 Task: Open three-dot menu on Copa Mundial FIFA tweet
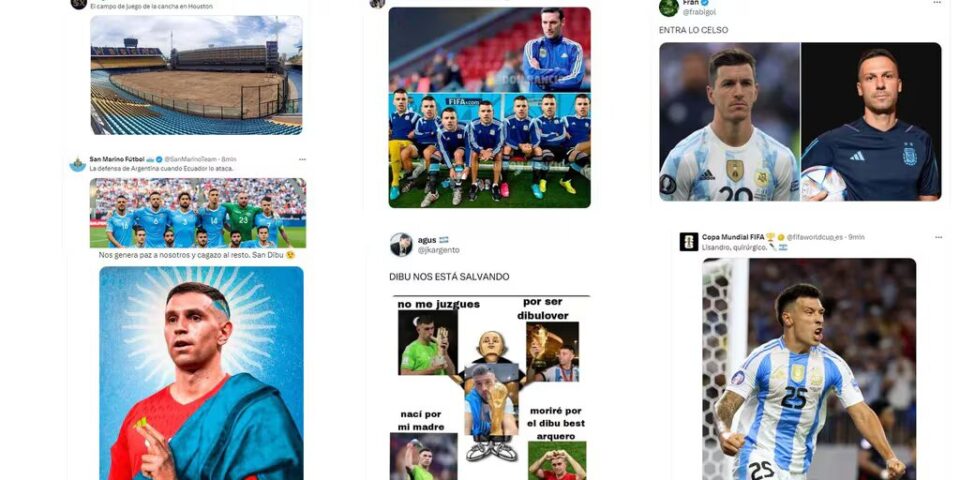tap(938, 237)
